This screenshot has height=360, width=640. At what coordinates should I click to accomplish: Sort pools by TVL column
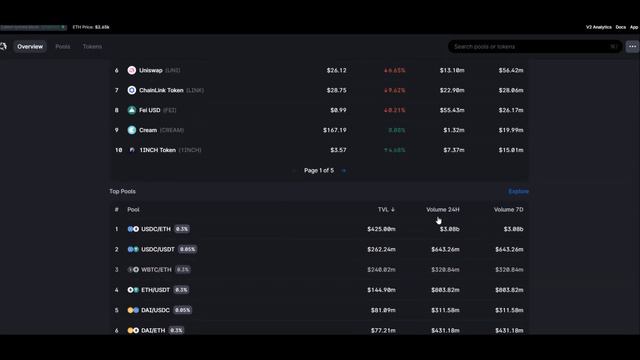(386, 210)
